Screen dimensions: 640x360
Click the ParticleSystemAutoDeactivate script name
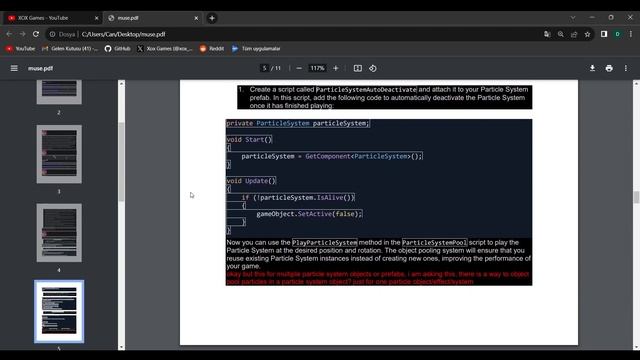coord(366,89)
